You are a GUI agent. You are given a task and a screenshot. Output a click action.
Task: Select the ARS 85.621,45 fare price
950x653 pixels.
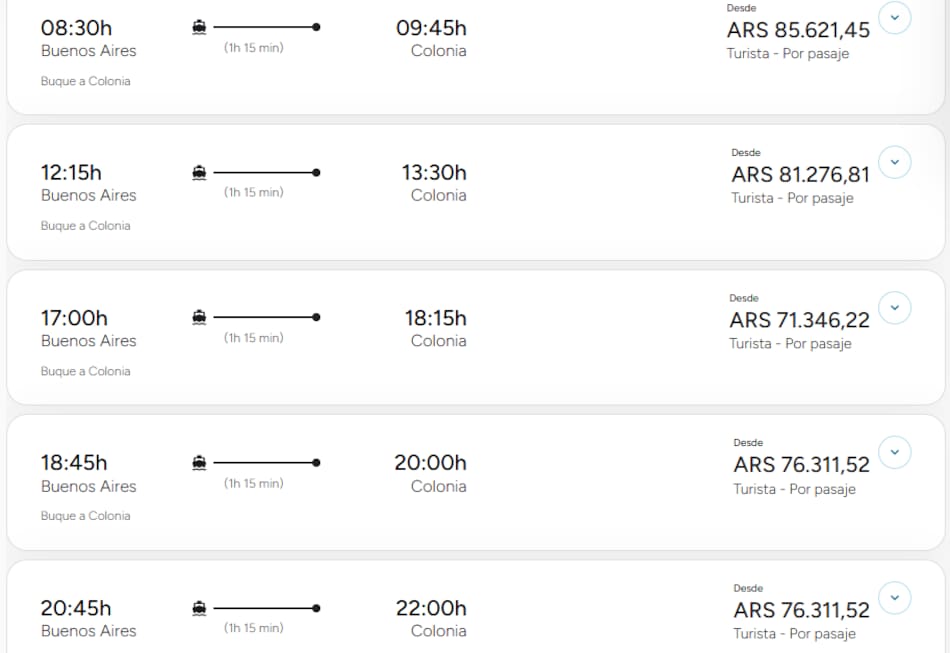tap(798, 30)
